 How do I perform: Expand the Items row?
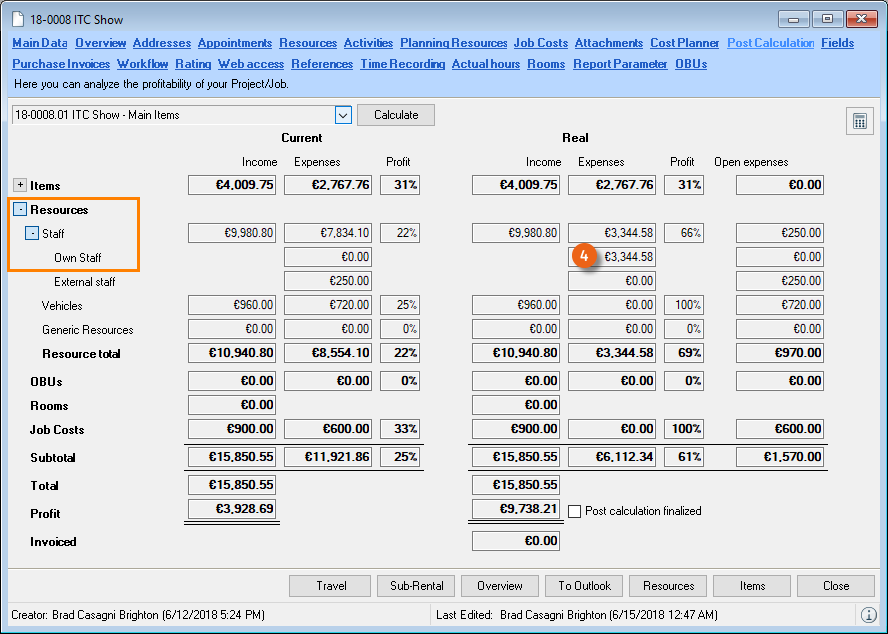[20, 185]
